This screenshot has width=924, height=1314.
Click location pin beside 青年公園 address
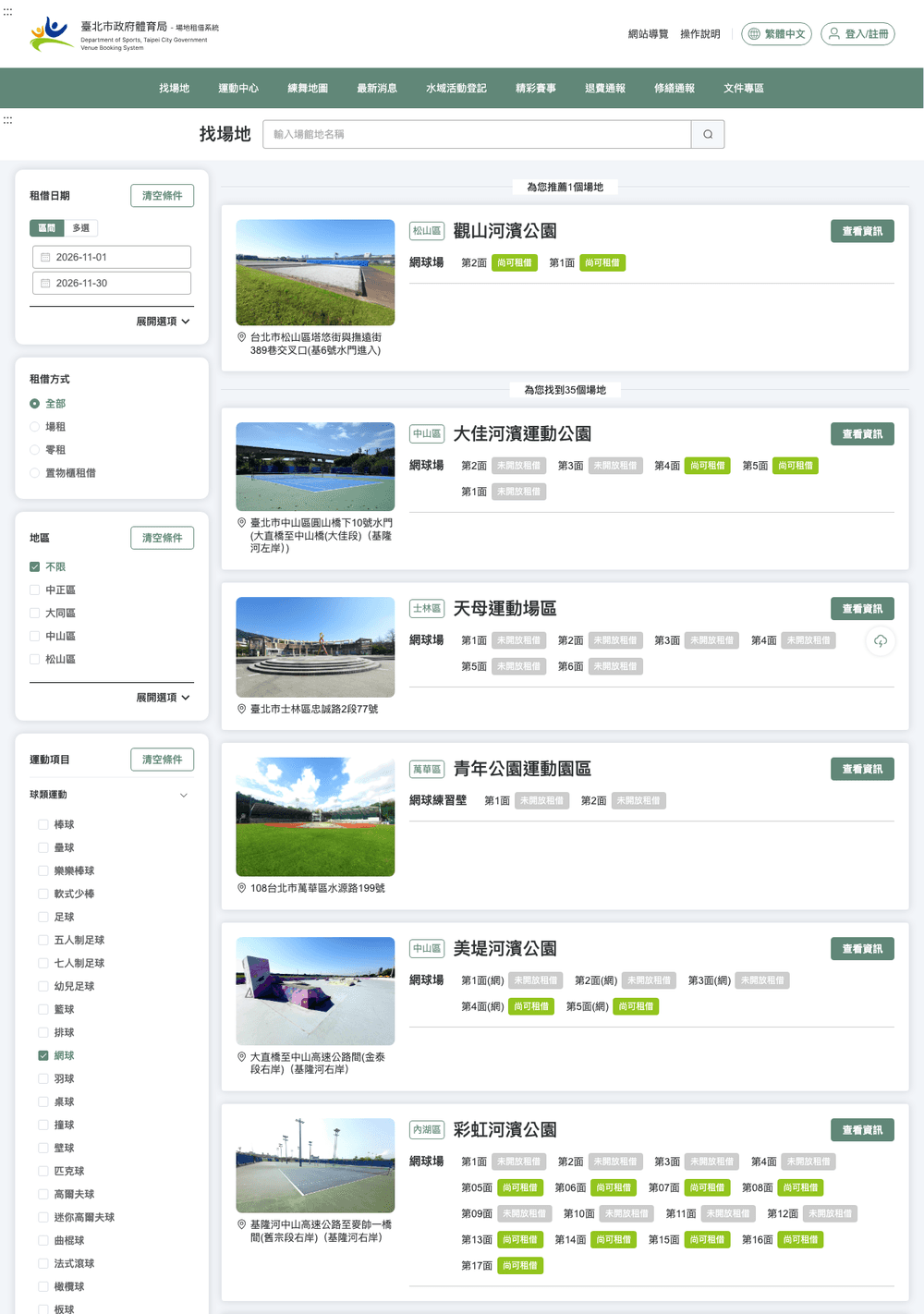pos(242,888)
